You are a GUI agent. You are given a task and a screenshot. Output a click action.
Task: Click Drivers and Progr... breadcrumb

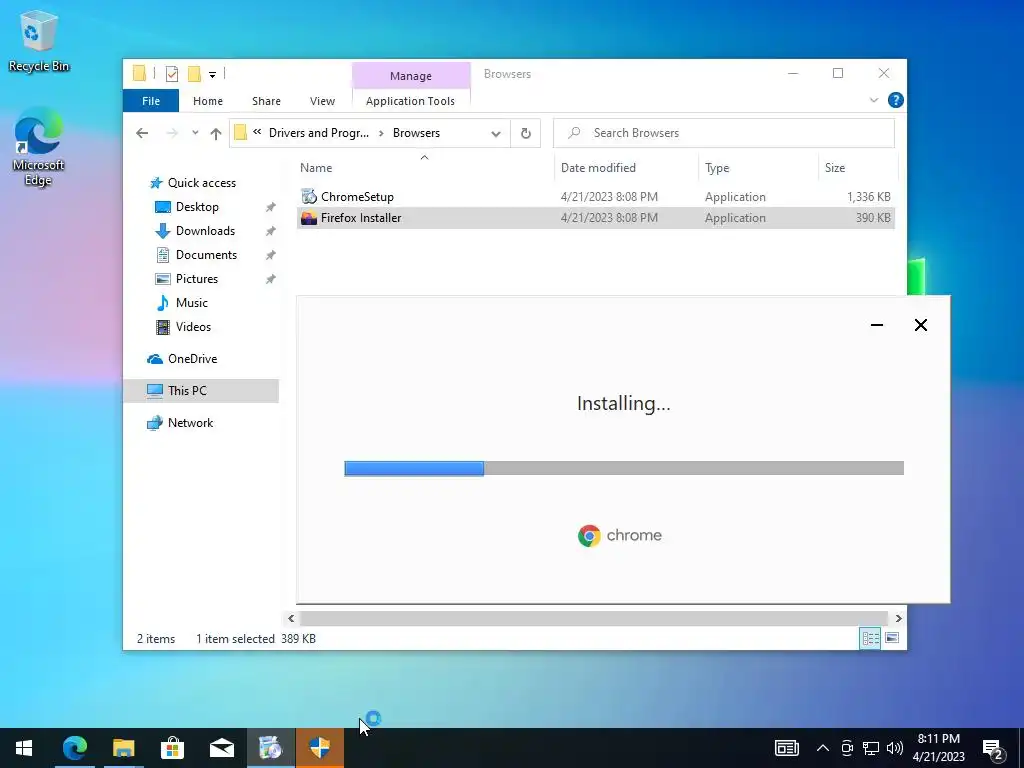(319, 133)
